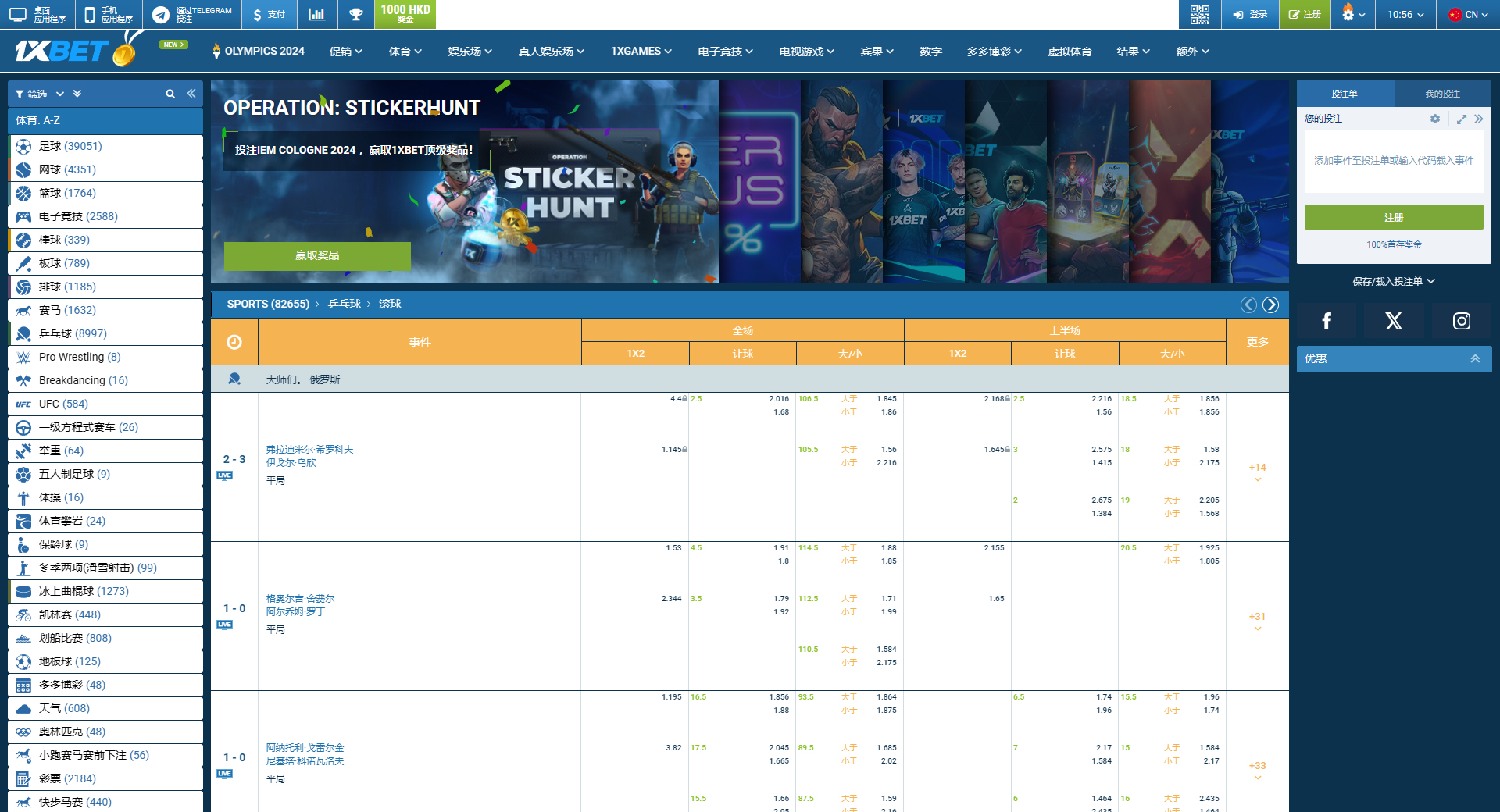Screen dimensions: 1500x812
Task: Select 网球 (4351) in sports list
Action: click(105, 169)
